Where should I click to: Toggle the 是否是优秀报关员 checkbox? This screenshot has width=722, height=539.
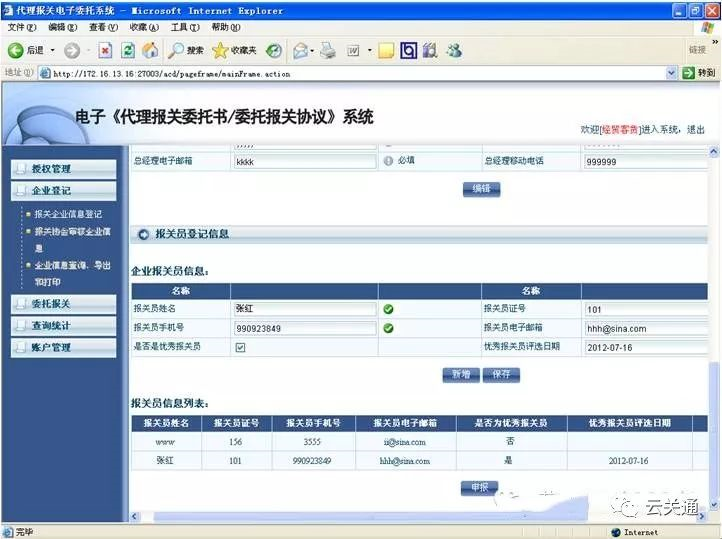[240, 348]
